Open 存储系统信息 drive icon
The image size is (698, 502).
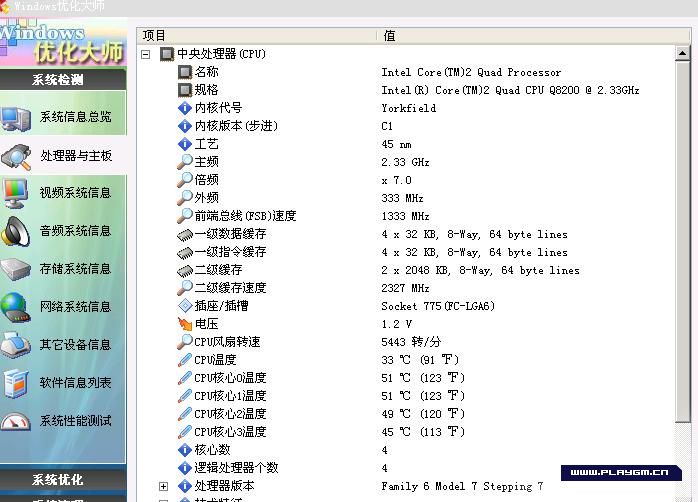pyautogui.click(x=16, y=269)
